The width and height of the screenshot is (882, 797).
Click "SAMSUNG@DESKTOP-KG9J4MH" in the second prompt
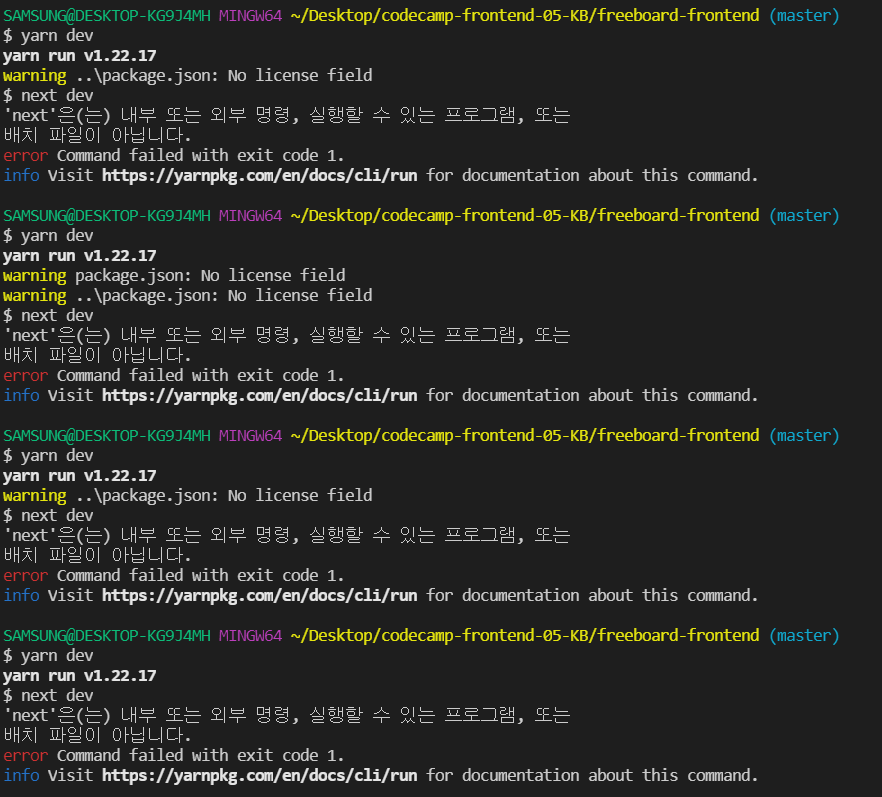click(107, 216)
